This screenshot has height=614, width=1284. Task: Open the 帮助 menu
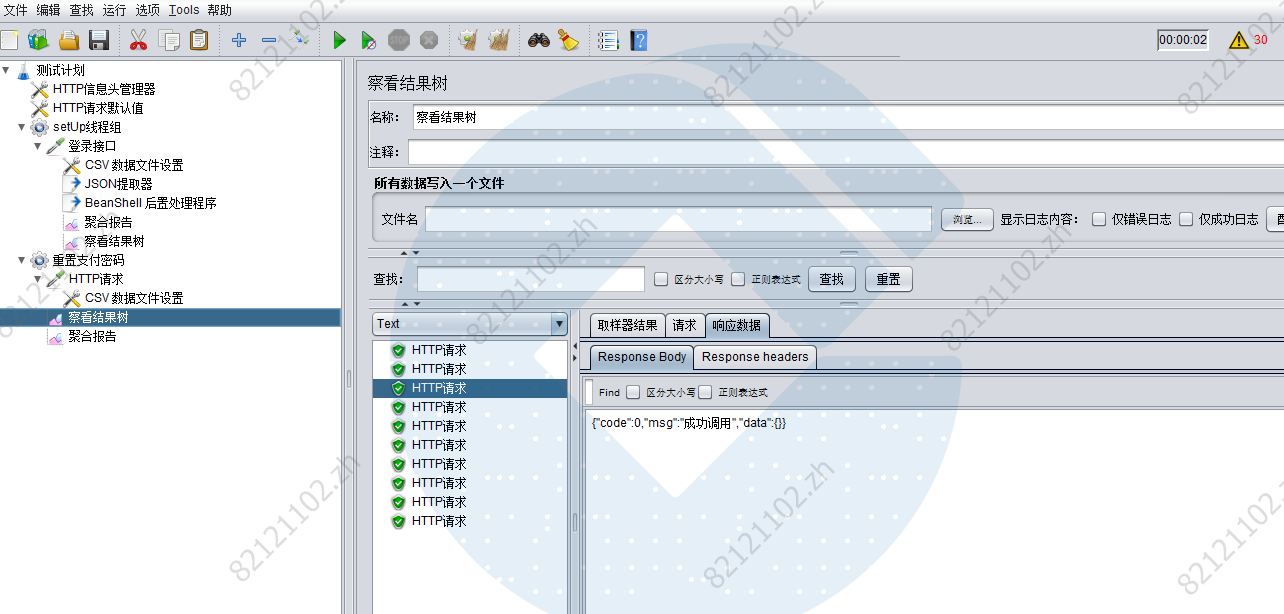point(219,10)
